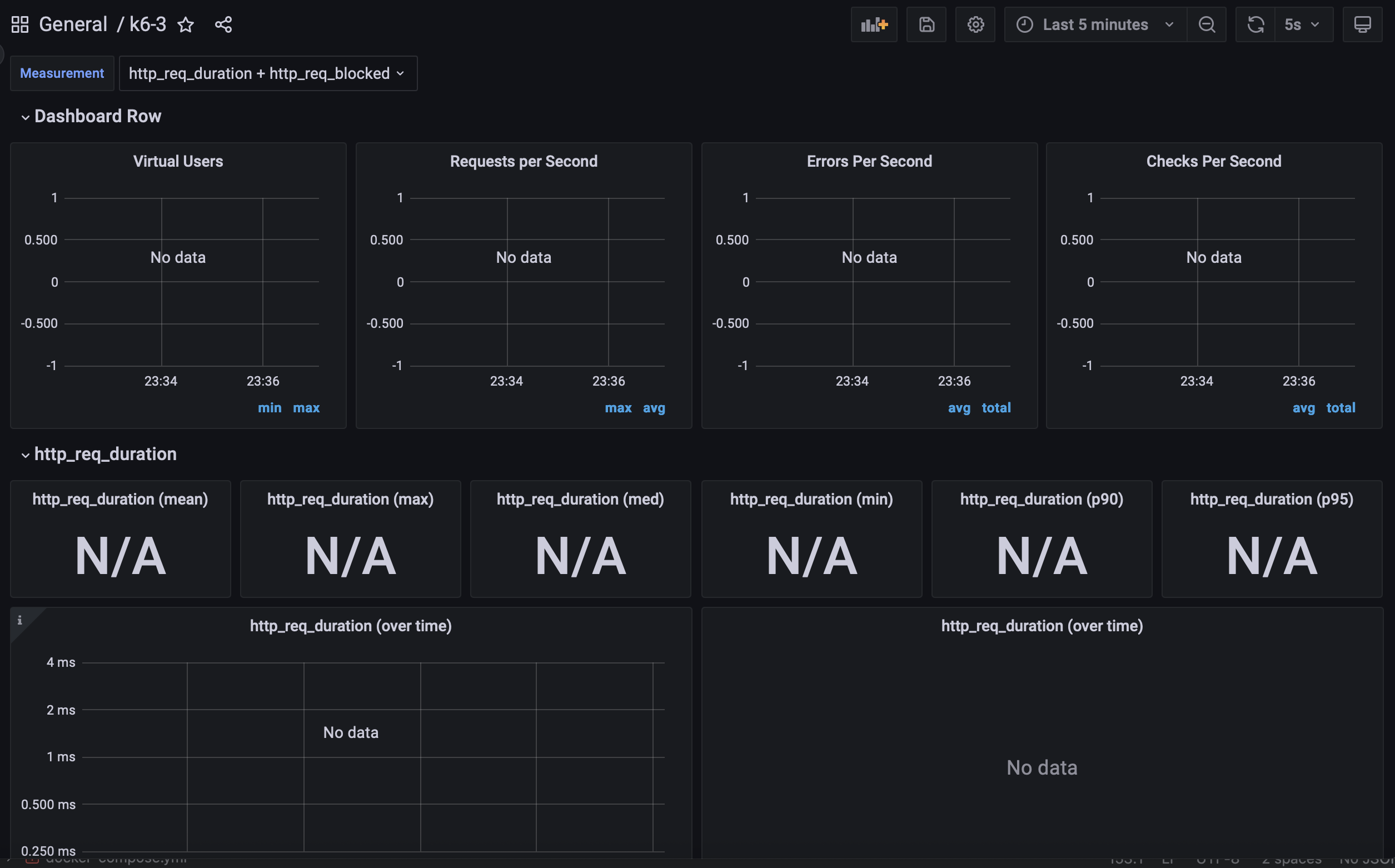This screenshot has width=1395, height=868.
Task: Open the share dashboard dialog
Action: pyautogui.click(x=223, y=24)
